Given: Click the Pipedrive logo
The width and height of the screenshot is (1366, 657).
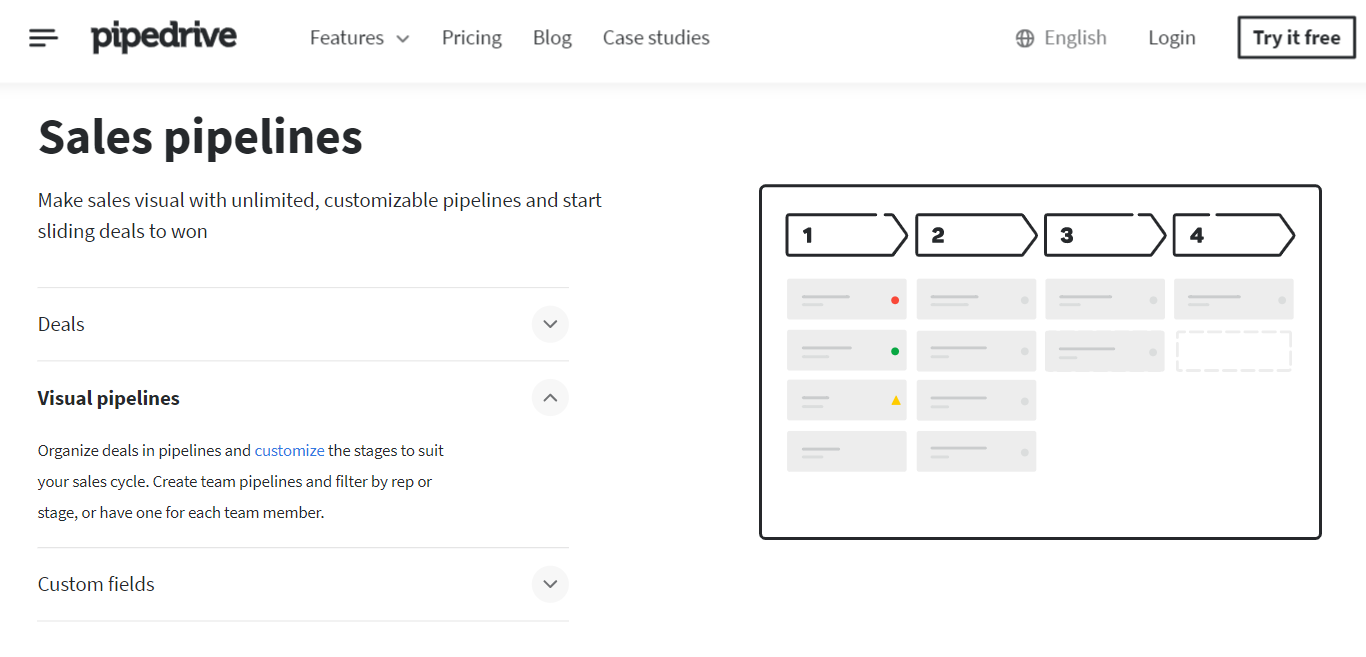Looking at the screenshot, I should tap(164, 38).
